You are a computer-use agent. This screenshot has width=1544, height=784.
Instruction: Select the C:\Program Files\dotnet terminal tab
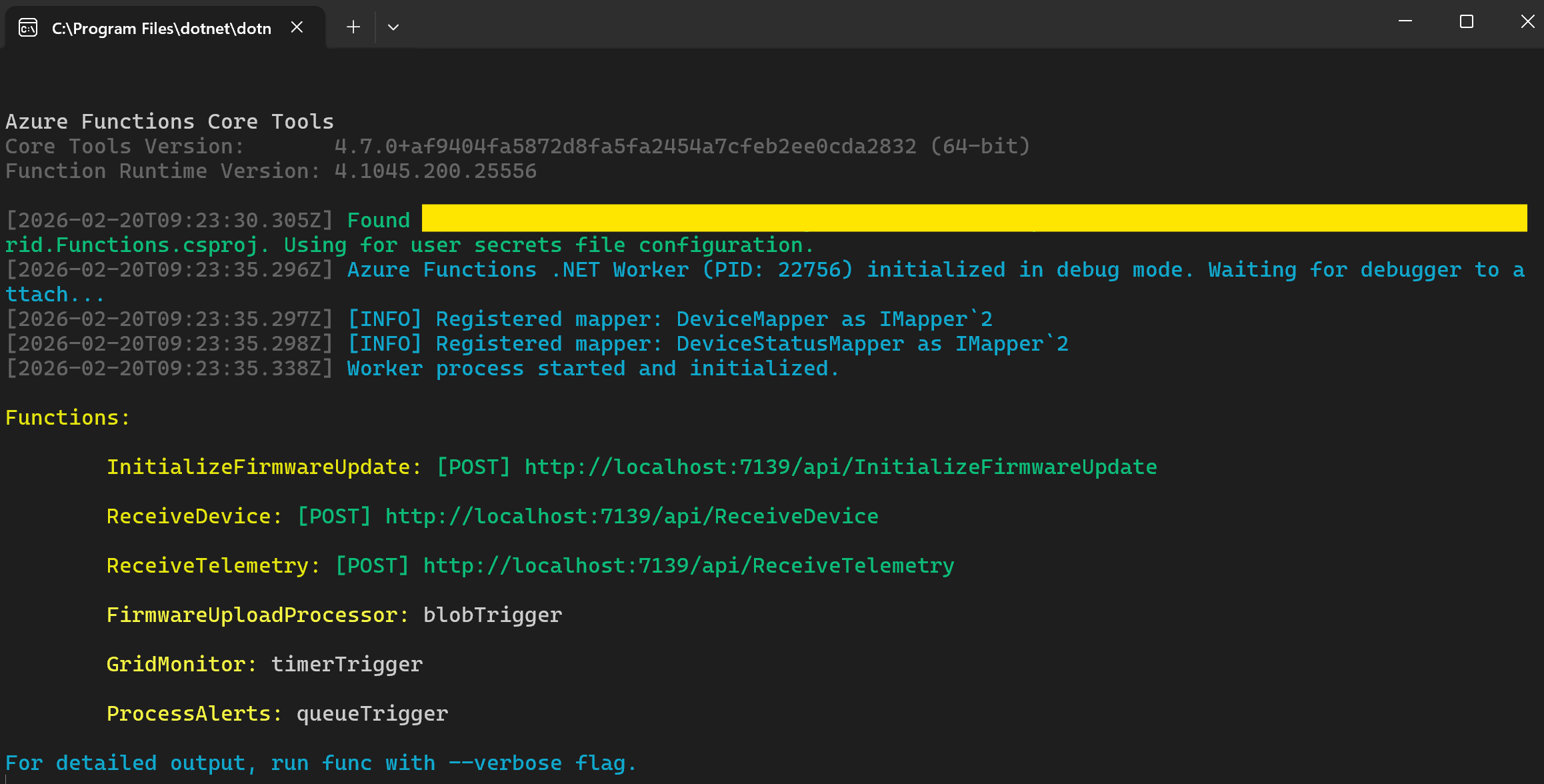point(160,27)
